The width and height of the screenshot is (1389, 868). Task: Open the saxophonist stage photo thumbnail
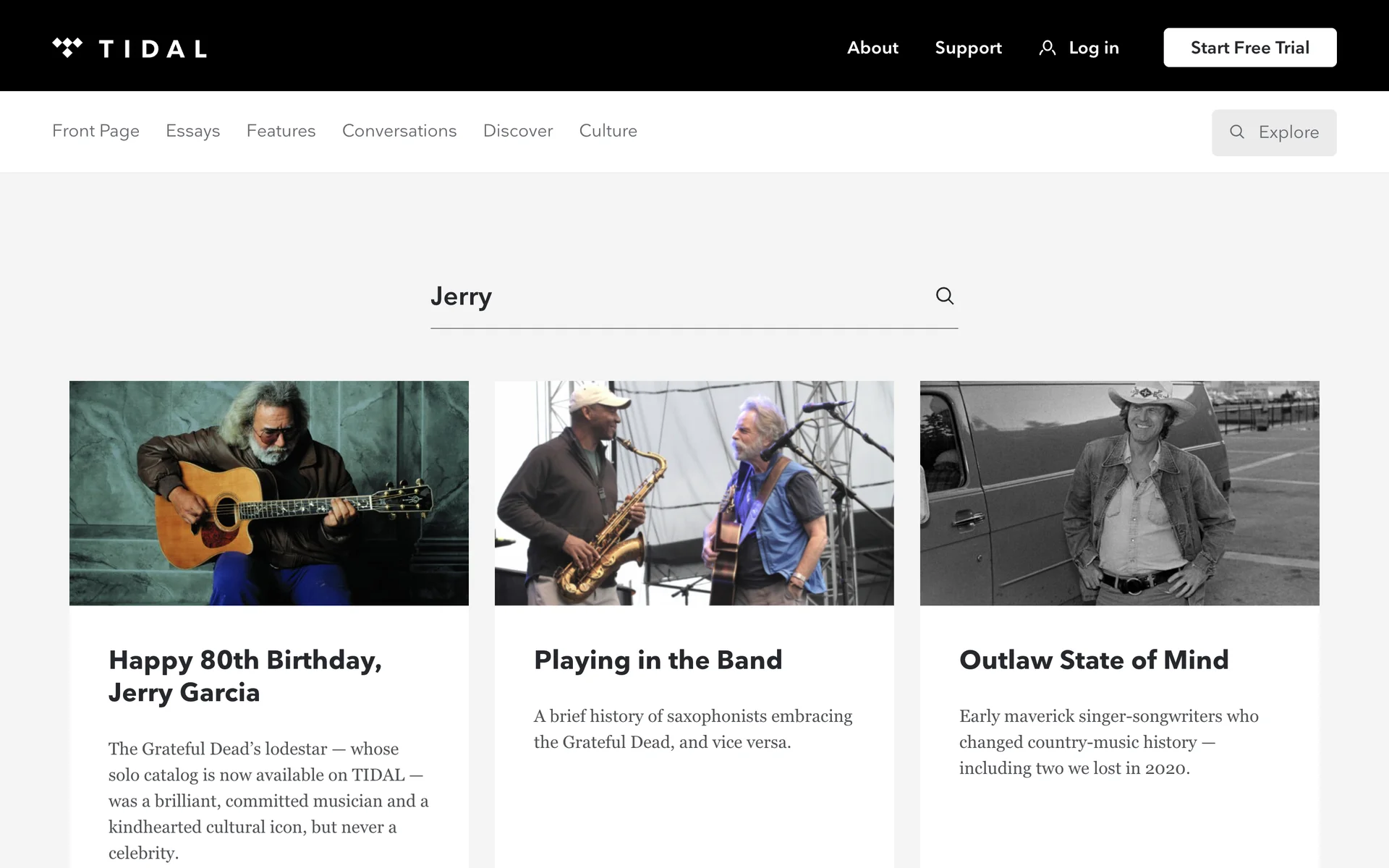[694, 493]
